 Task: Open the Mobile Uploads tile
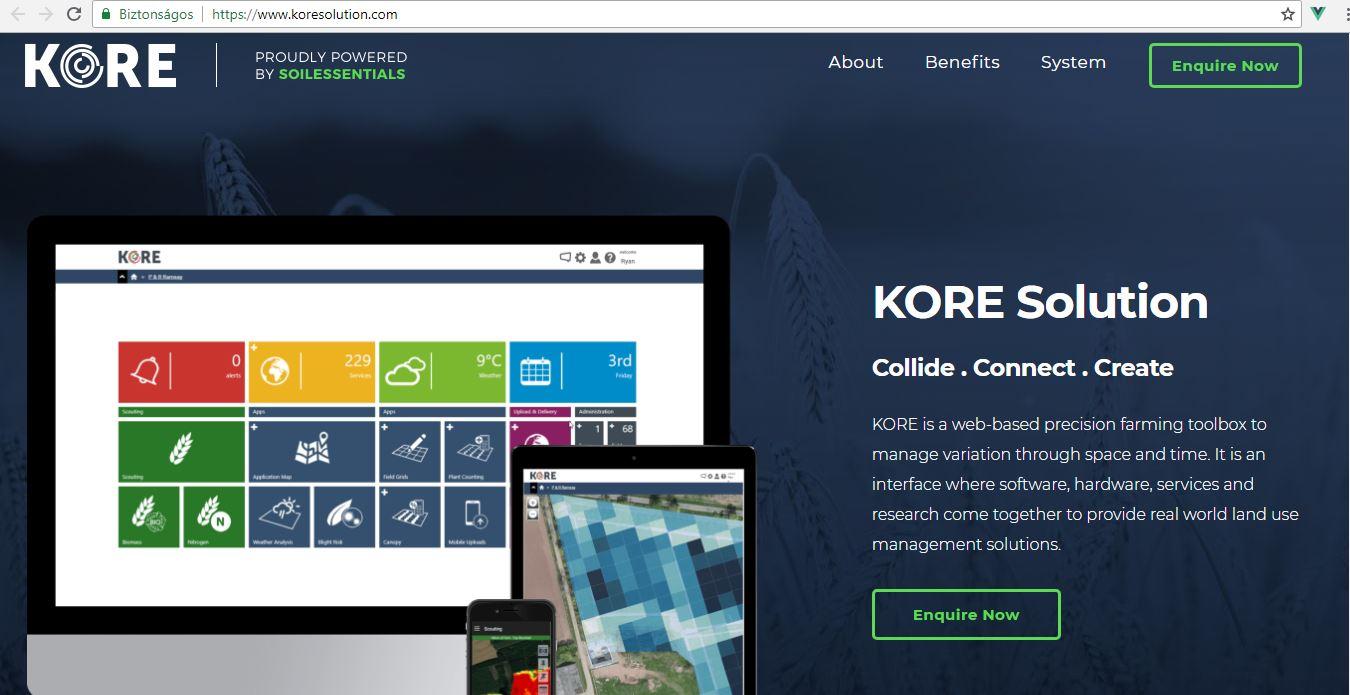tap(475, 517)
